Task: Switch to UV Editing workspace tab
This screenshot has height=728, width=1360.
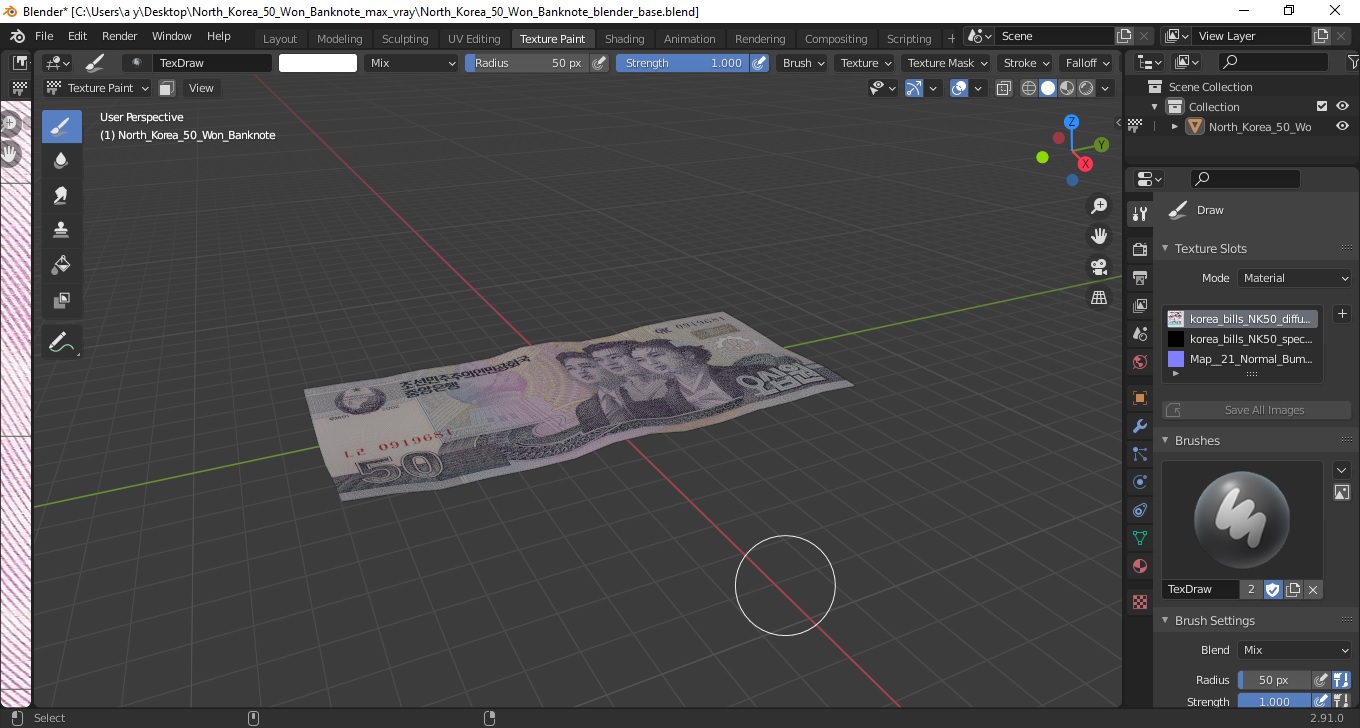Action: [474, 39]
